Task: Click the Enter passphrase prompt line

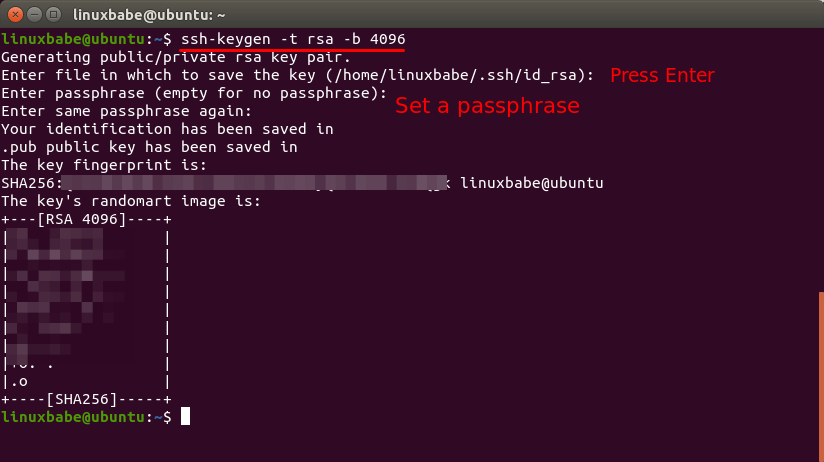Action: (194, 93)
